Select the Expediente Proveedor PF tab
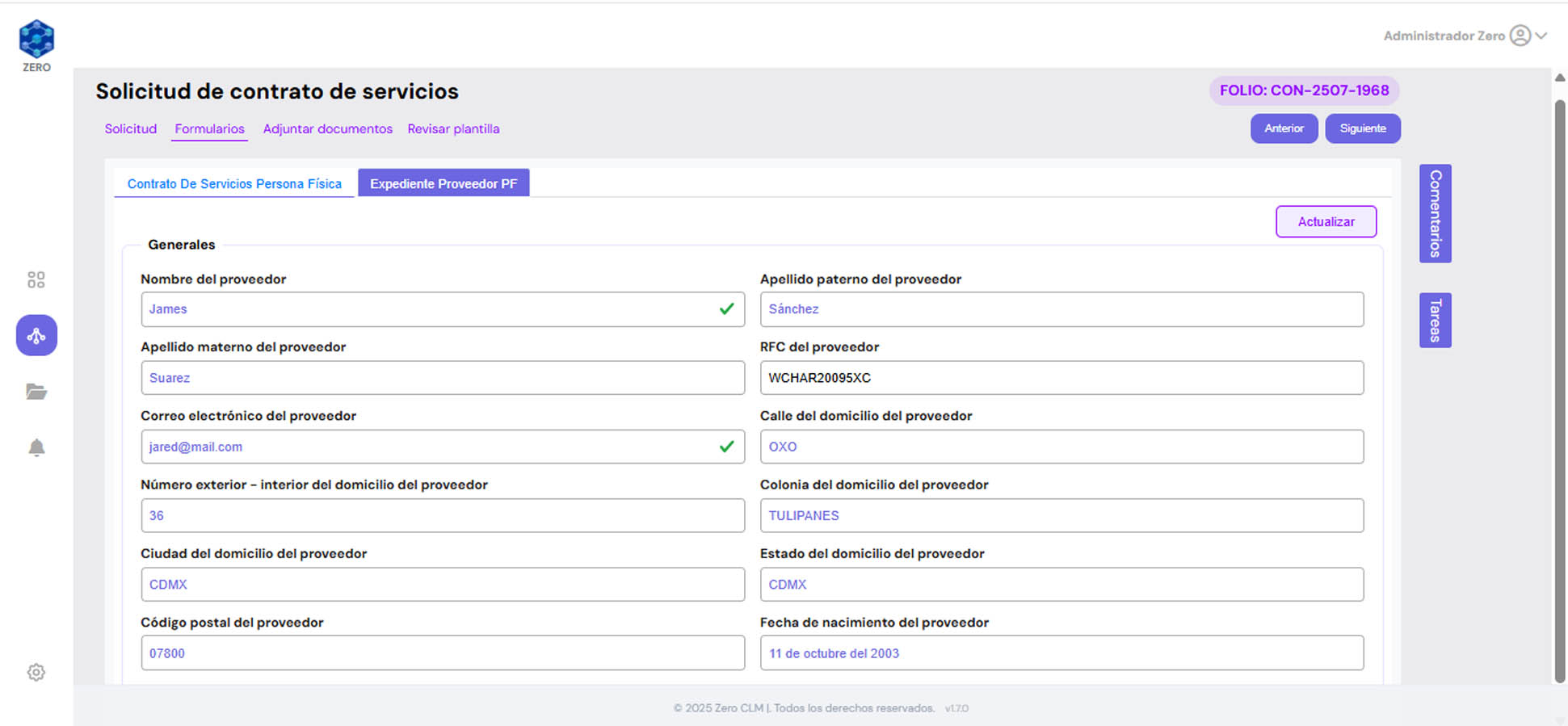 pos(443,183)
